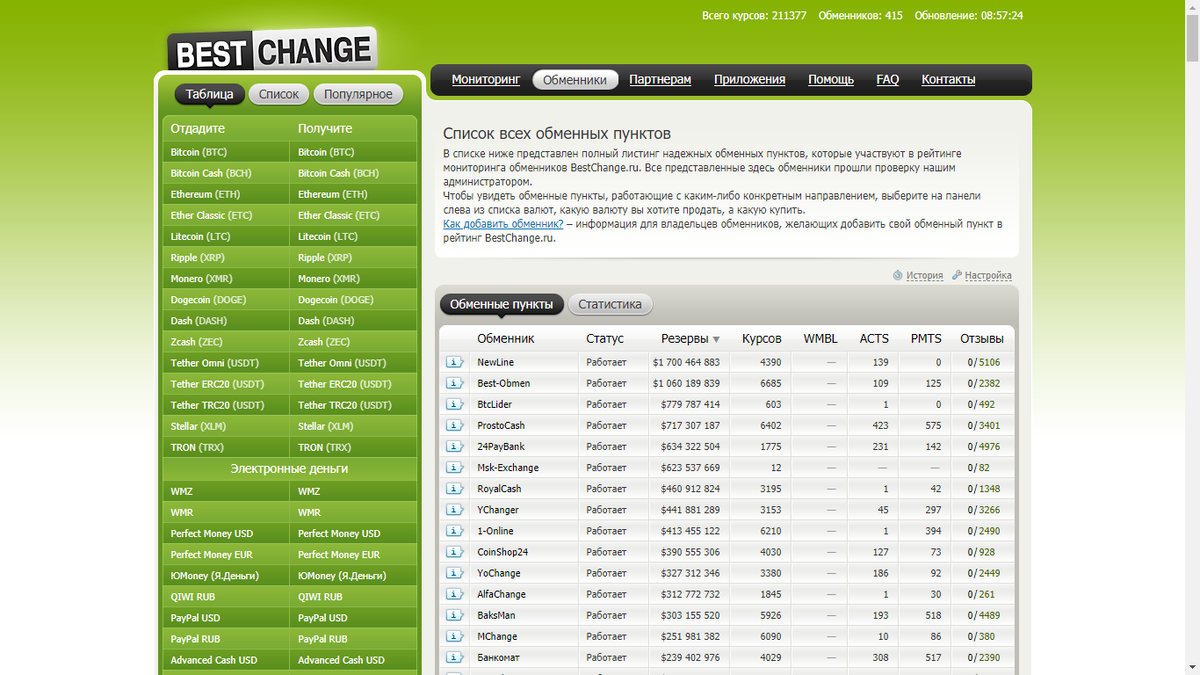Open the Контакты menu item
Image resolution: width=1200 pixels, height=675 pixels.
tap(948, 80)
